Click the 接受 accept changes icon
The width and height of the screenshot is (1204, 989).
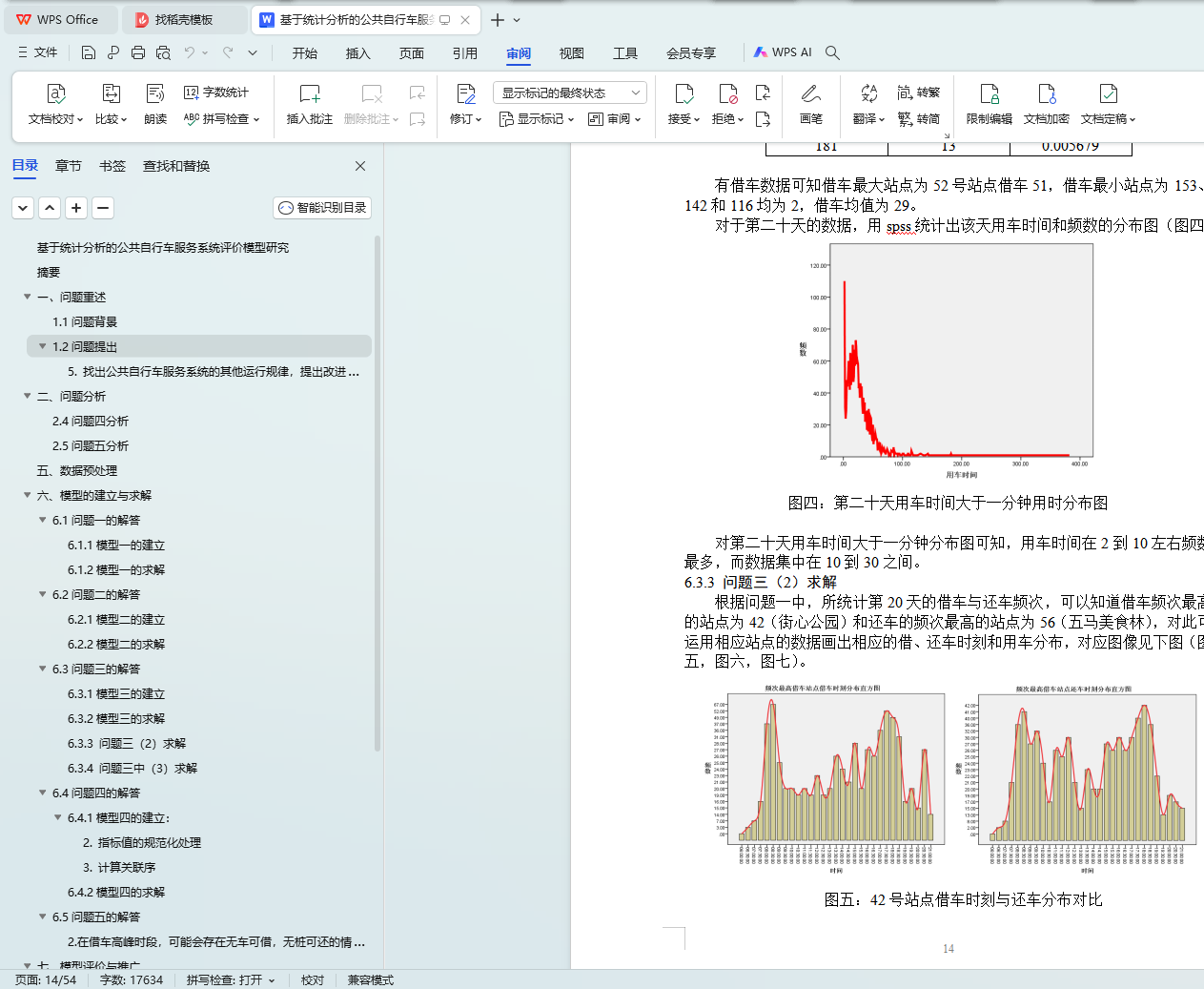pyautogui.click(x=684, y=93)
